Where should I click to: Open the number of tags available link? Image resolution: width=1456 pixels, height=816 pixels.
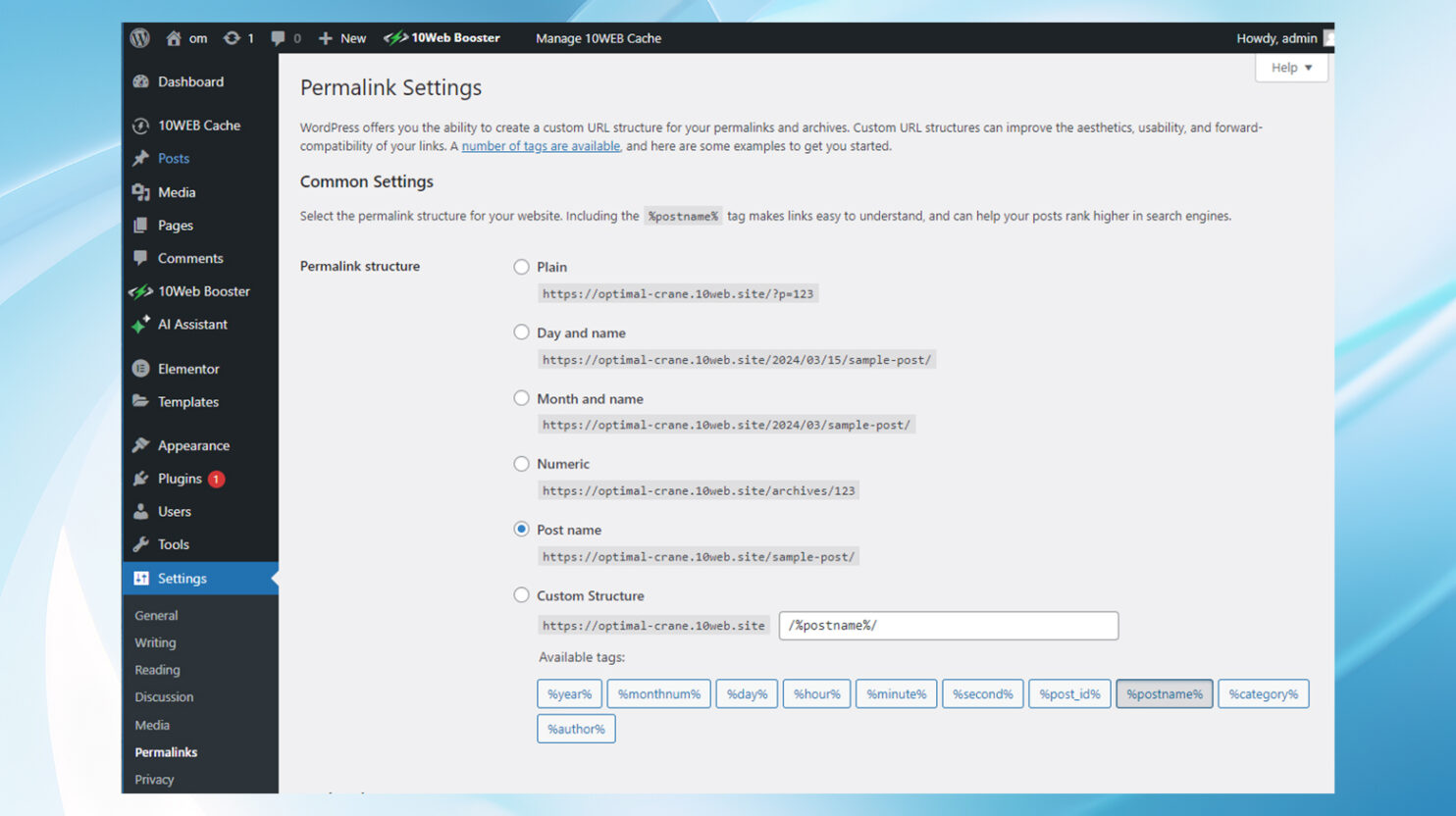(x=540, y=145)
